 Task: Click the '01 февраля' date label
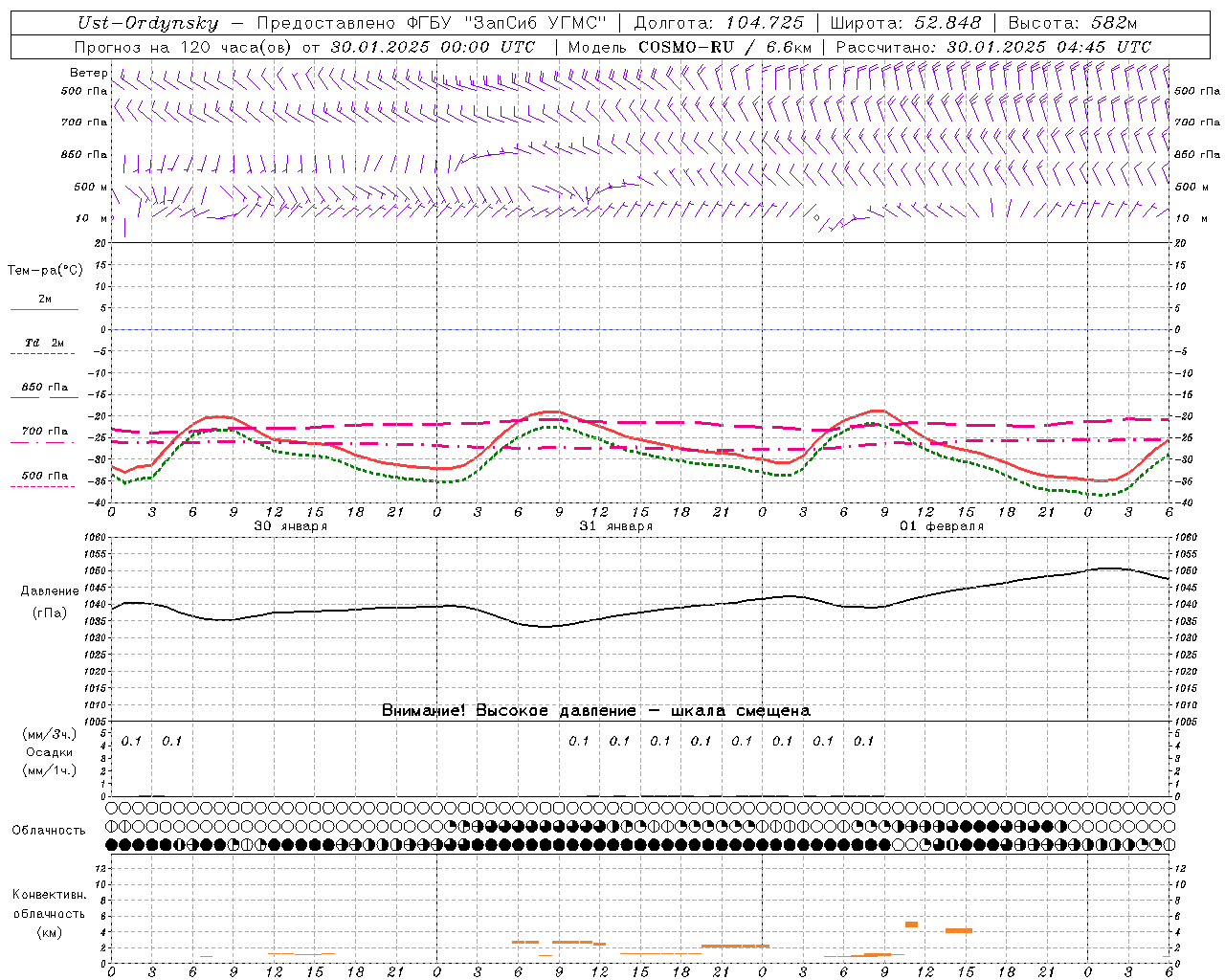tap(941, 526)
